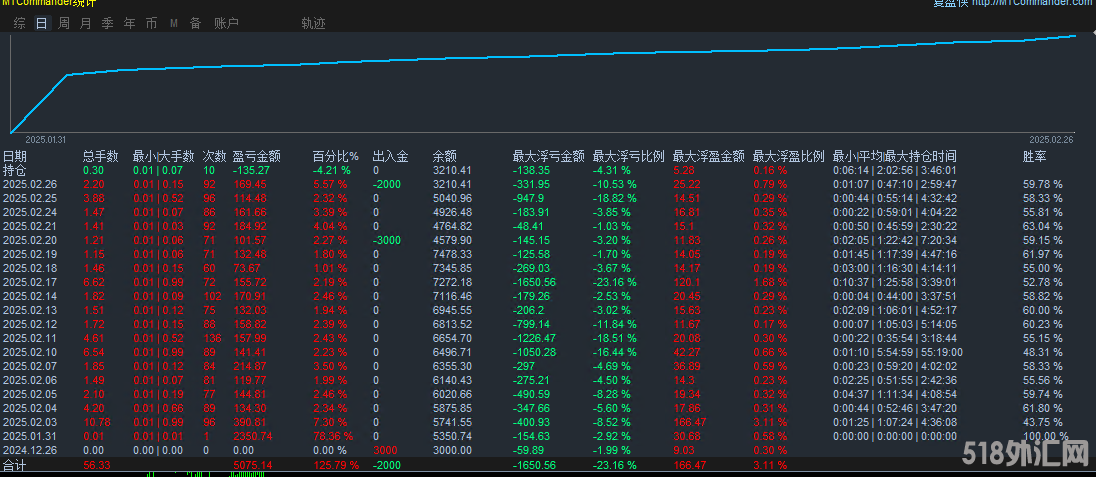Image resolution: width=1096 pixels, height=477 pixels.
Task: Click the 盈亏金额 column header
Action: pyautogui.click(x=257, y=156)
